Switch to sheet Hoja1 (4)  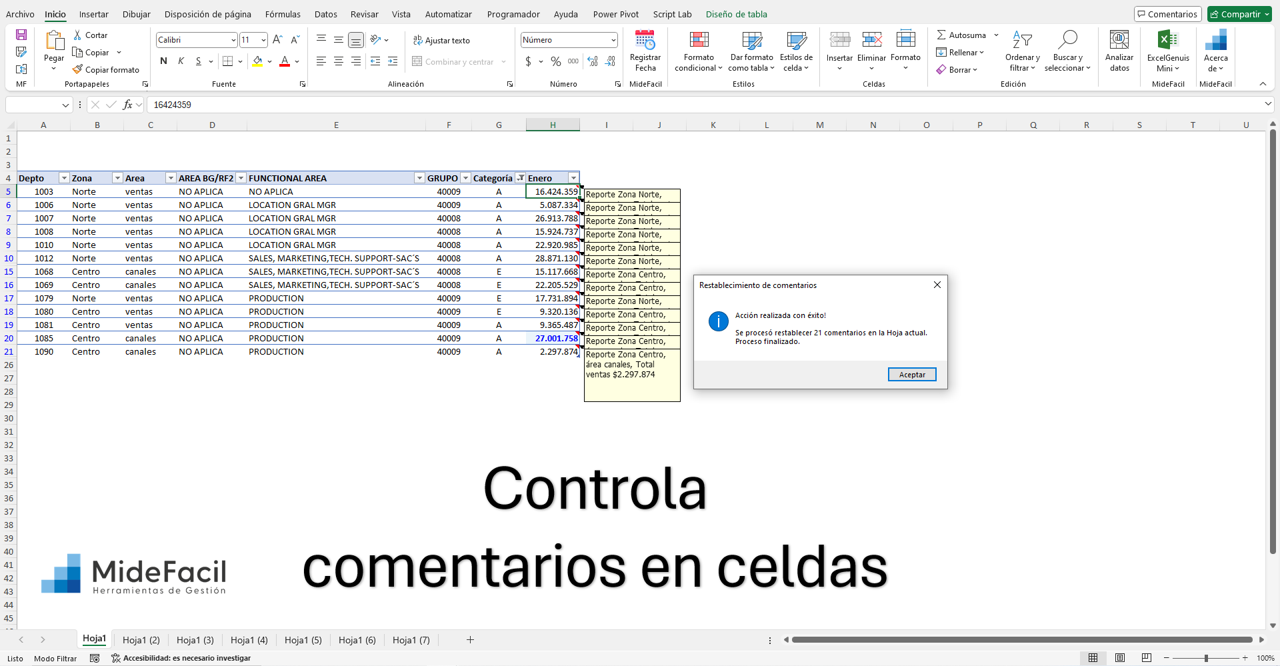[x=248, y=639]
